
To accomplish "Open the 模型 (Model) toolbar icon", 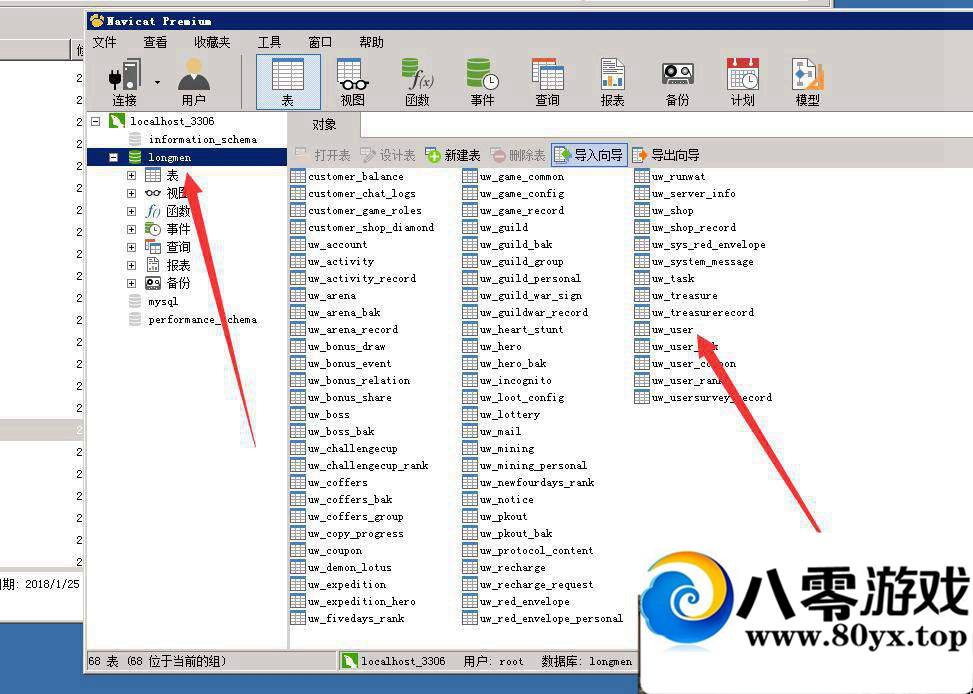I will pos(807,82).
